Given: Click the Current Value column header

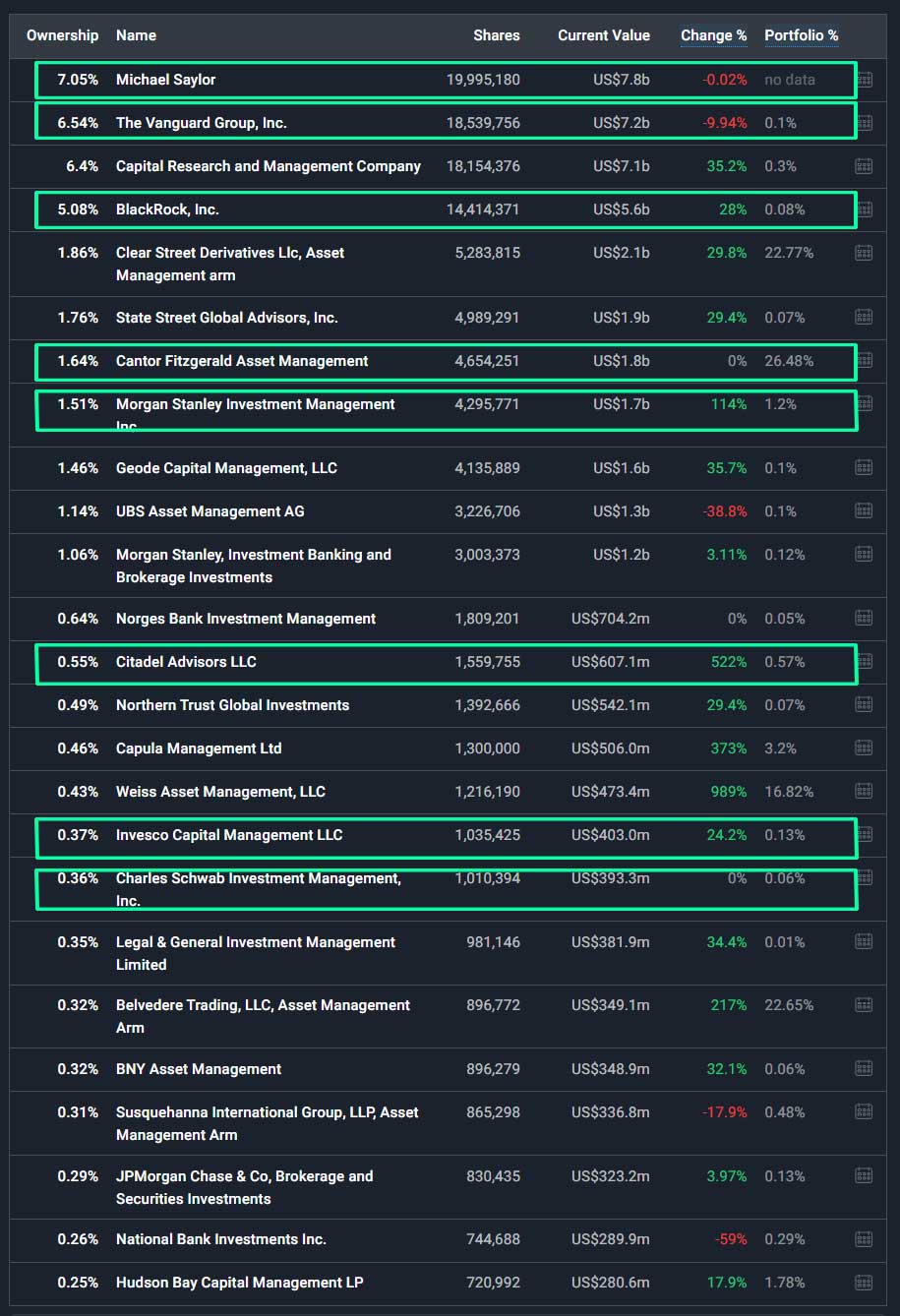Looking at the screenshot, I should (604, 35).
